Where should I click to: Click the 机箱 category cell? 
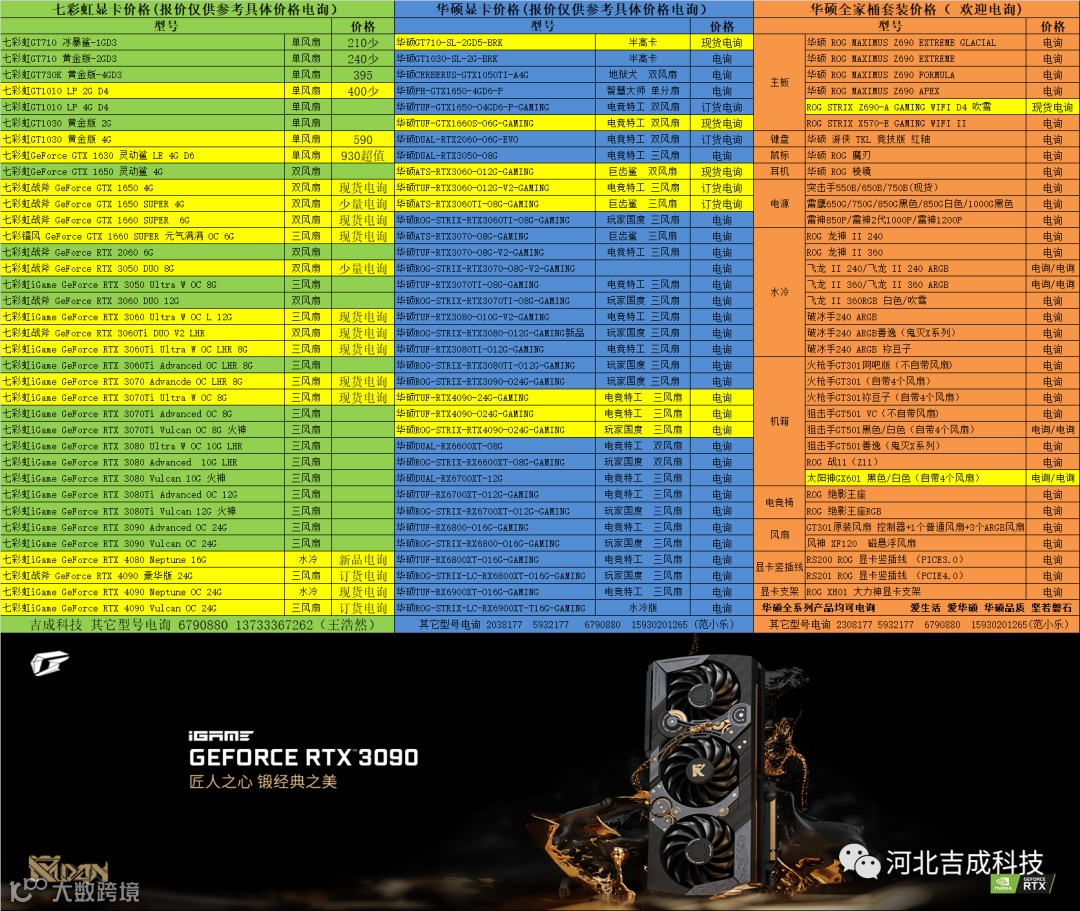click(779, 421)
